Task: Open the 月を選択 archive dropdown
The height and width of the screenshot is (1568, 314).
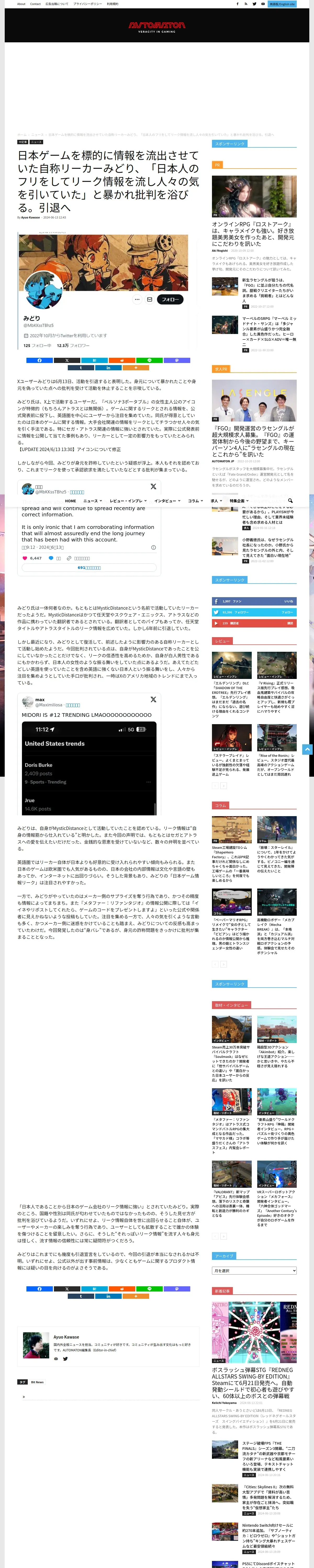Action: click(254, 1270)
